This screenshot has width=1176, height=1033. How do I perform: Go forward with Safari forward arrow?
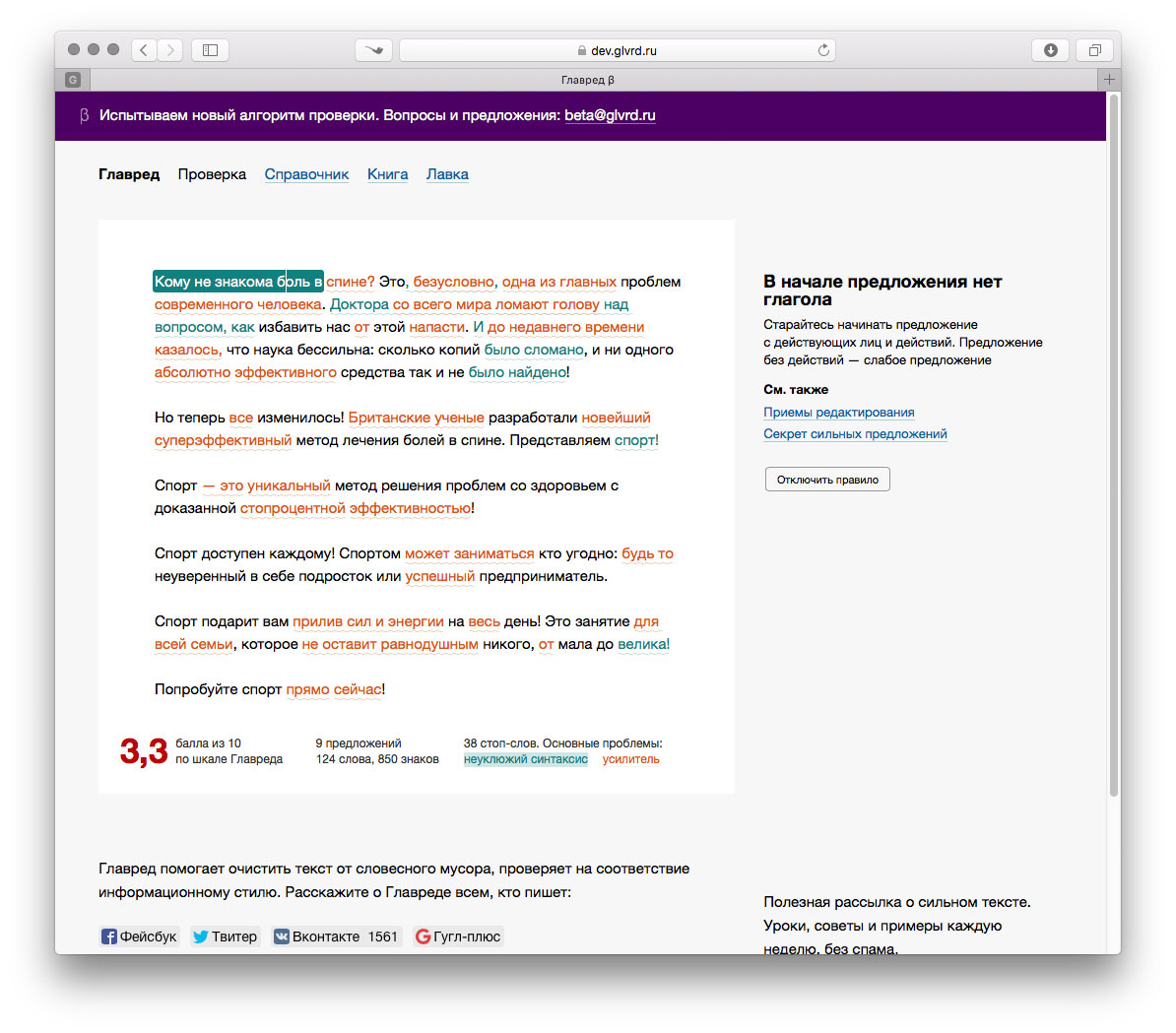171,50
